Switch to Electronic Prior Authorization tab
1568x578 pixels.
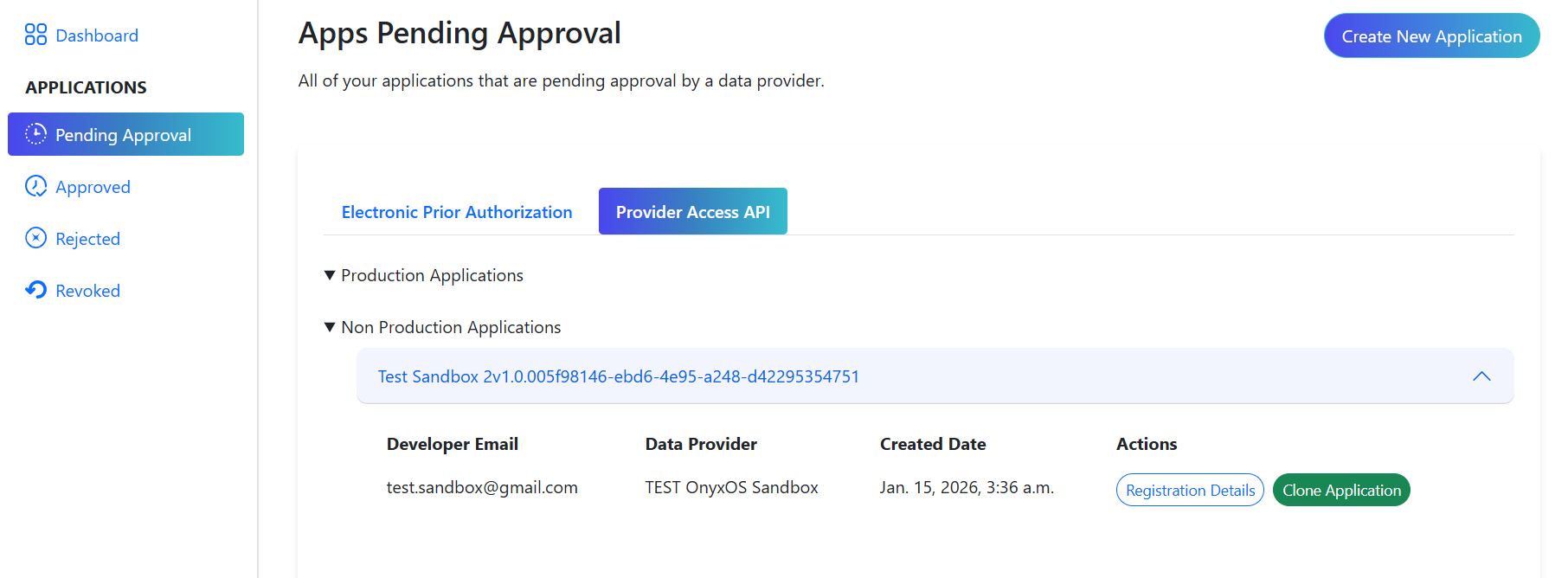click(x=457, y=212)
